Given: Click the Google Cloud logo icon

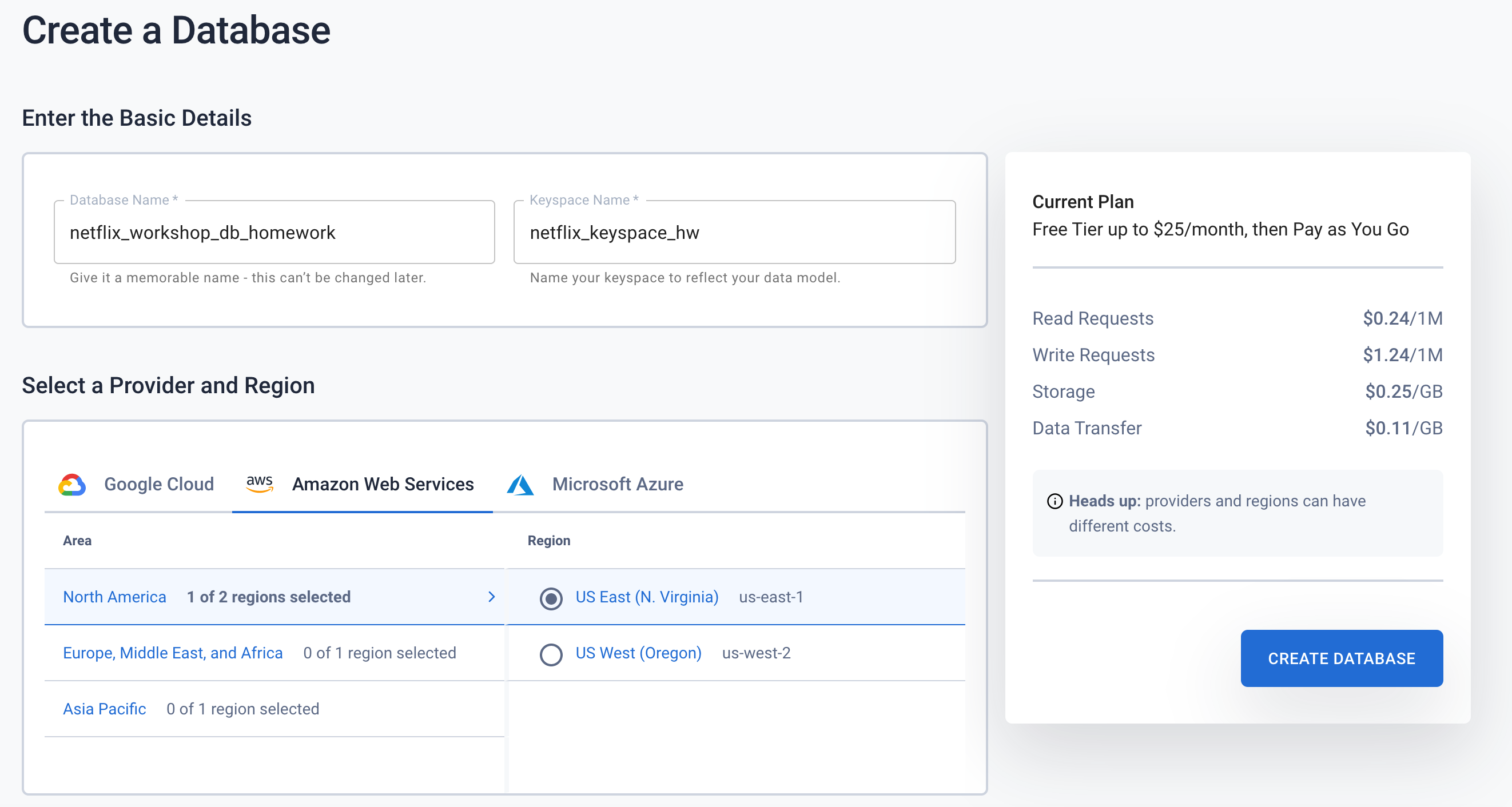Looking at the screenshot, I should coord(72,485).
